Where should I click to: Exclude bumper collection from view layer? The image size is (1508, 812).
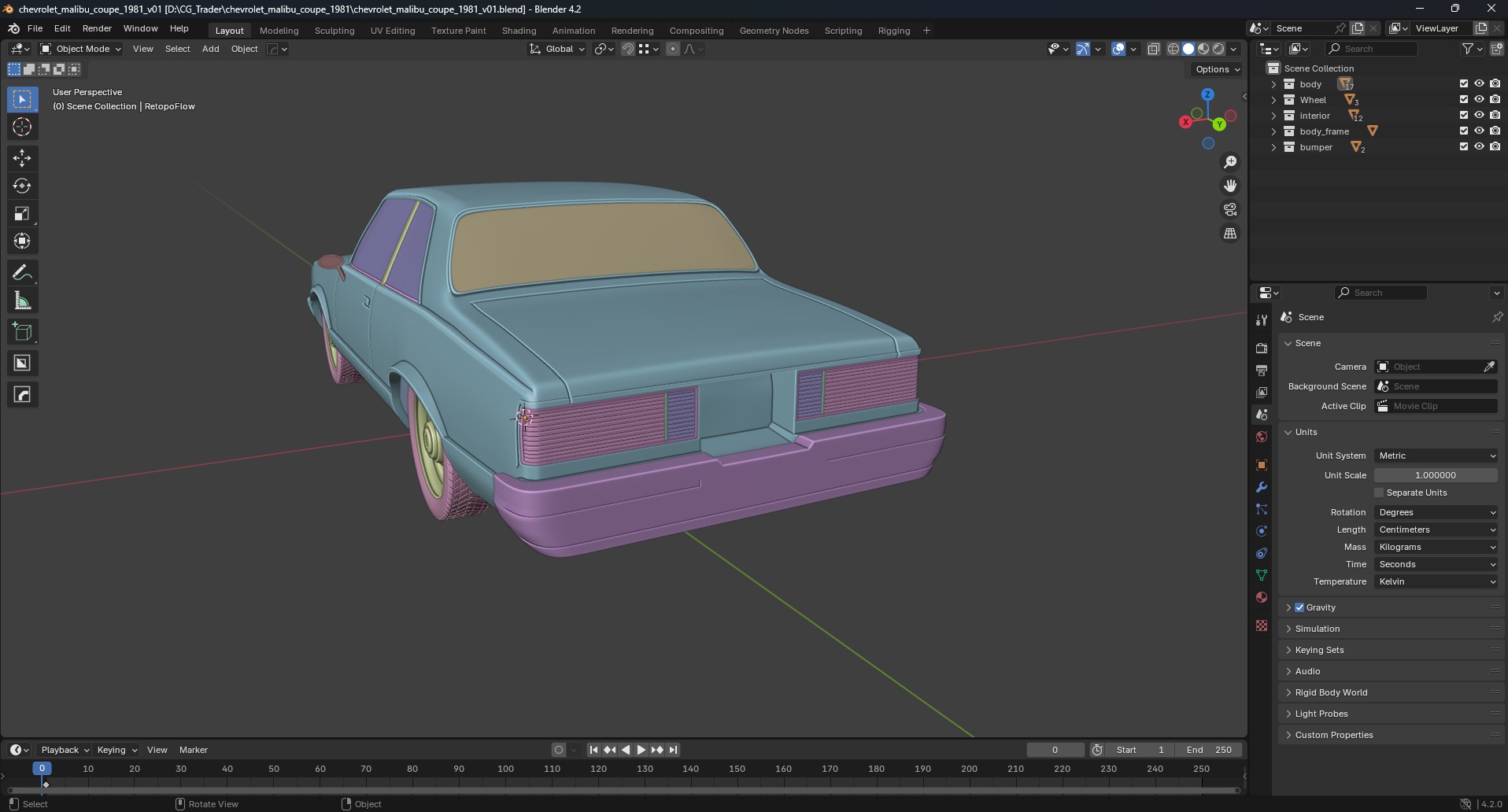(1464, 146)
